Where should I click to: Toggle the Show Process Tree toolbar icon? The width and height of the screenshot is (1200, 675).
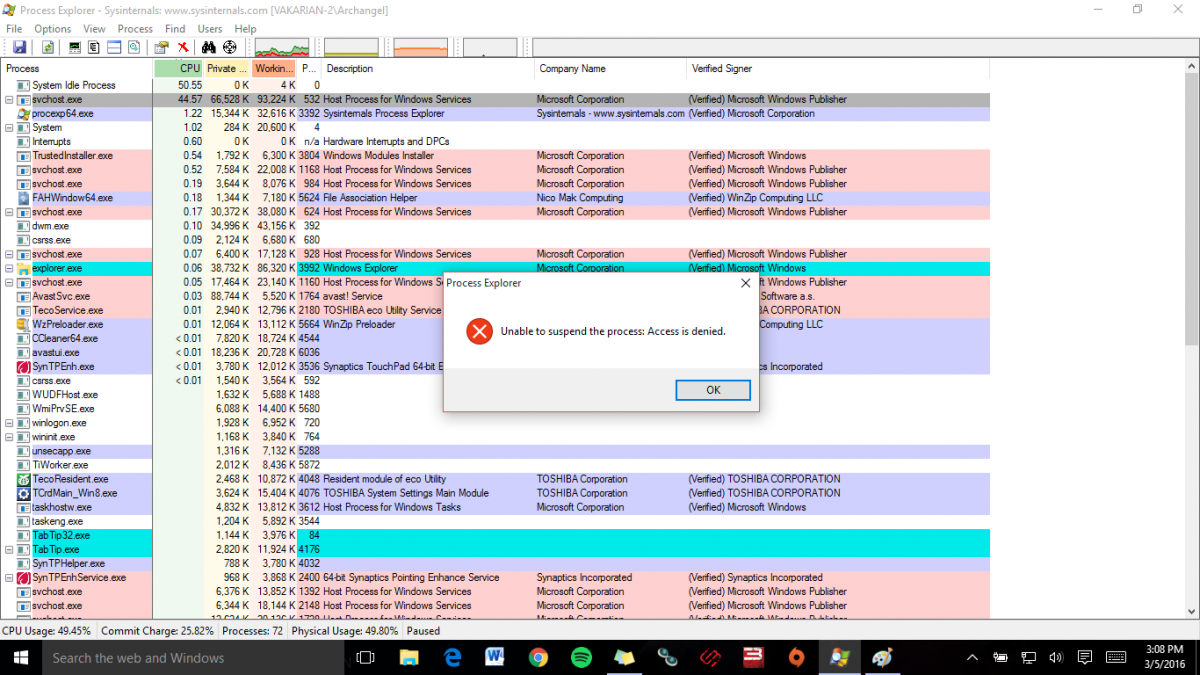coord(93,47)
